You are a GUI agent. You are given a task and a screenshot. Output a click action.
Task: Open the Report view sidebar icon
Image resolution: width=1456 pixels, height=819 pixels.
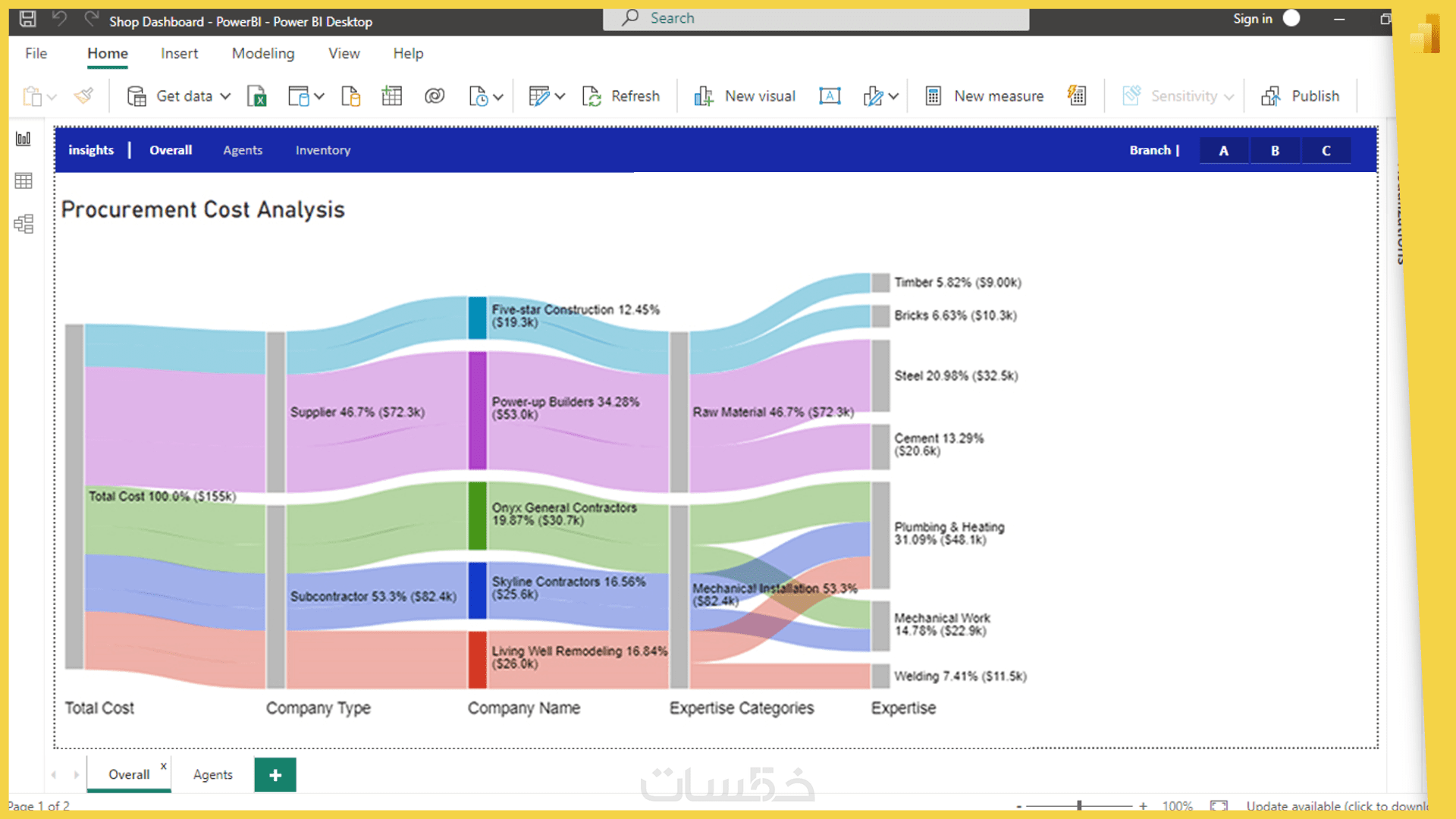click(24, 139)
